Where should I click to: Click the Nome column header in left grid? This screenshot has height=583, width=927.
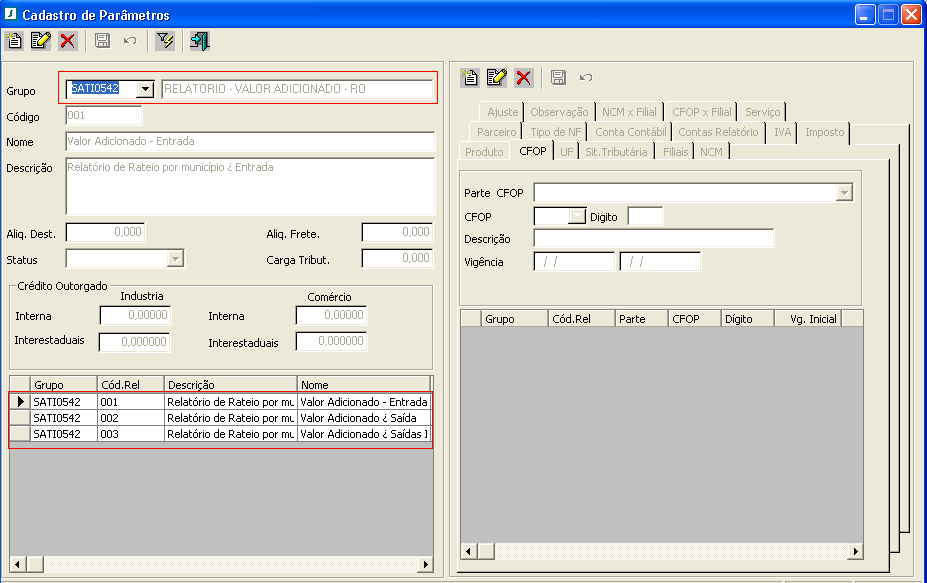coord(362,384)
